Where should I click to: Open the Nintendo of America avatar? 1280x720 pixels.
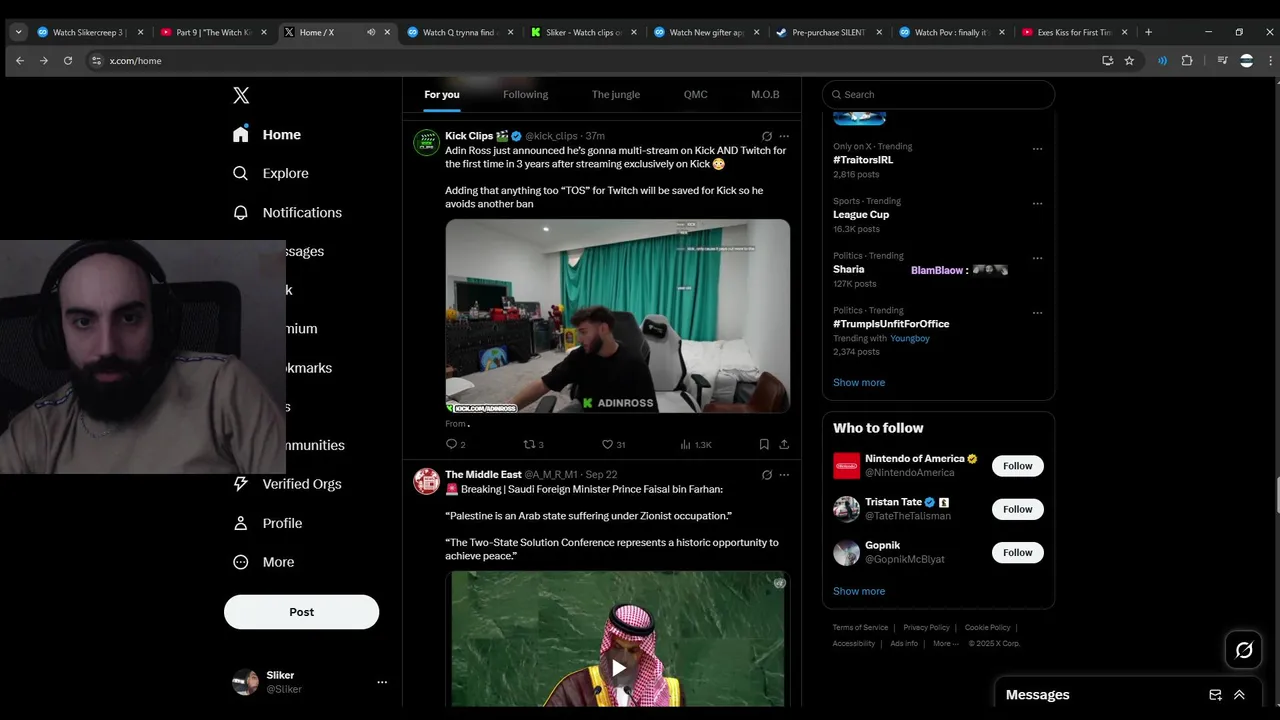tap(846, 466)
